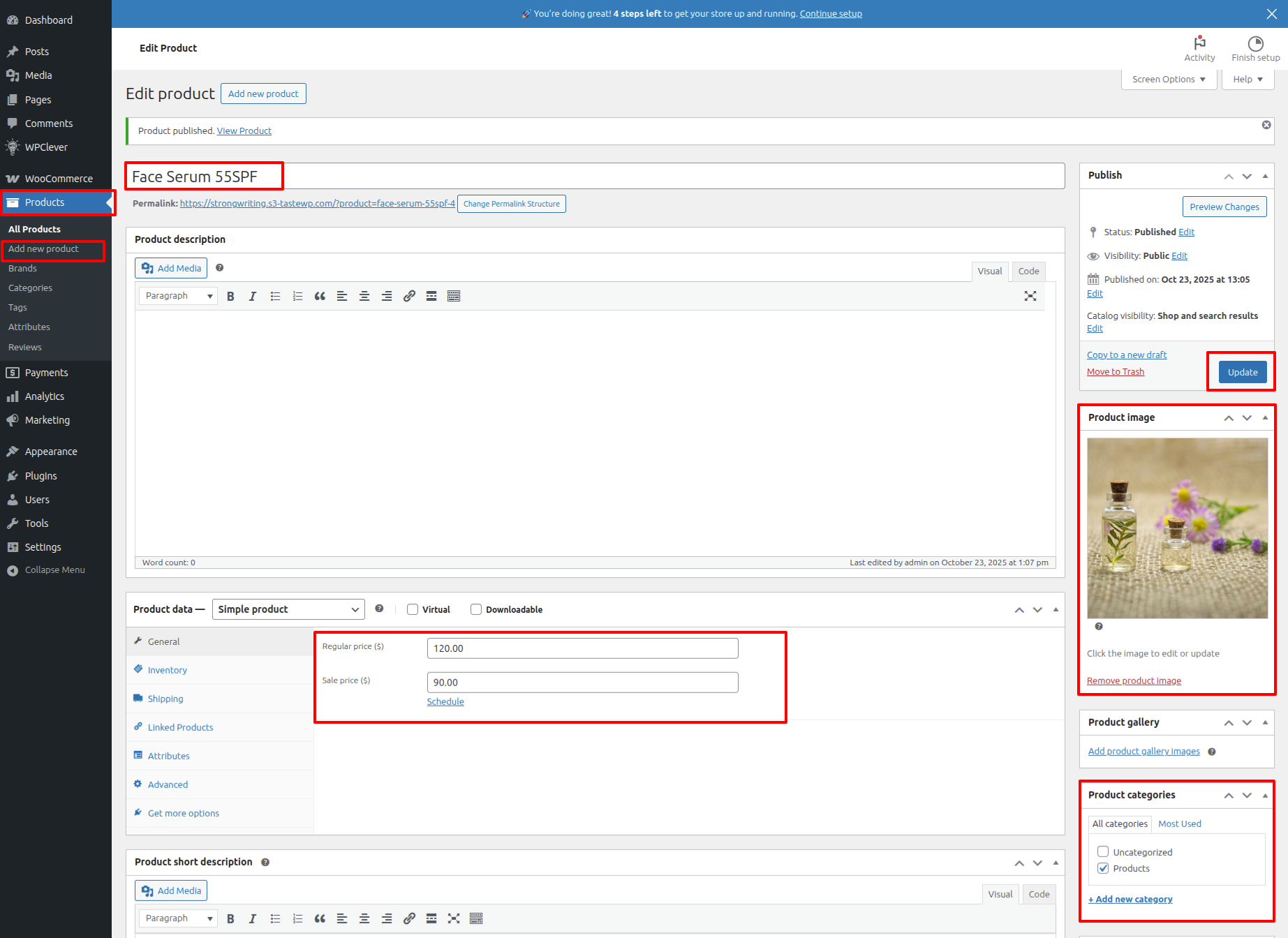
Task: Open the Paragraph format dropdown in description
Action: pyautogui.click(x=178, y=296)
